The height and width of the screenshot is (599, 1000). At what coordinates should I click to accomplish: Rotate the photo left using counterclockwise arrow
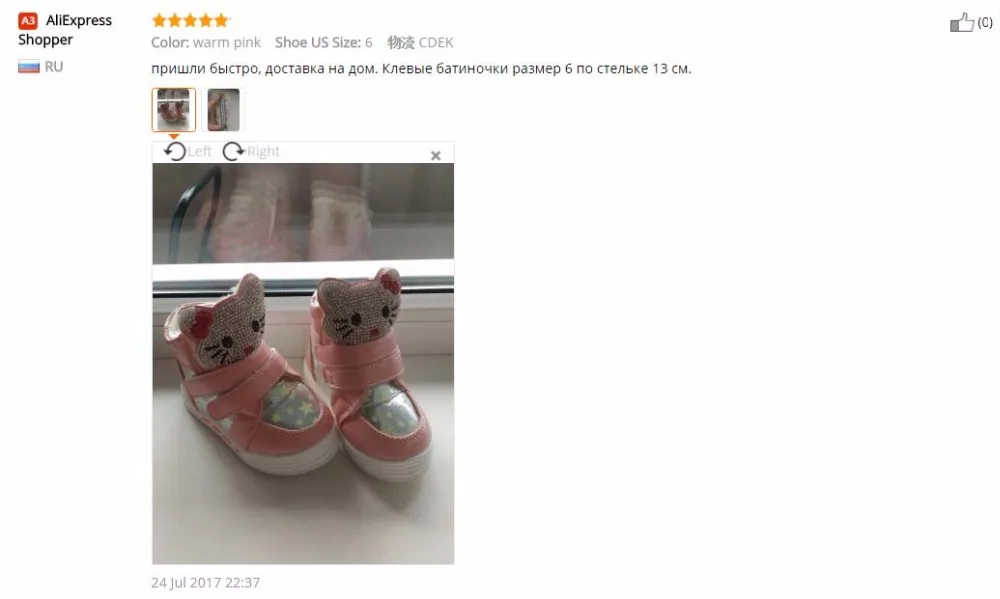click(175, 151)
